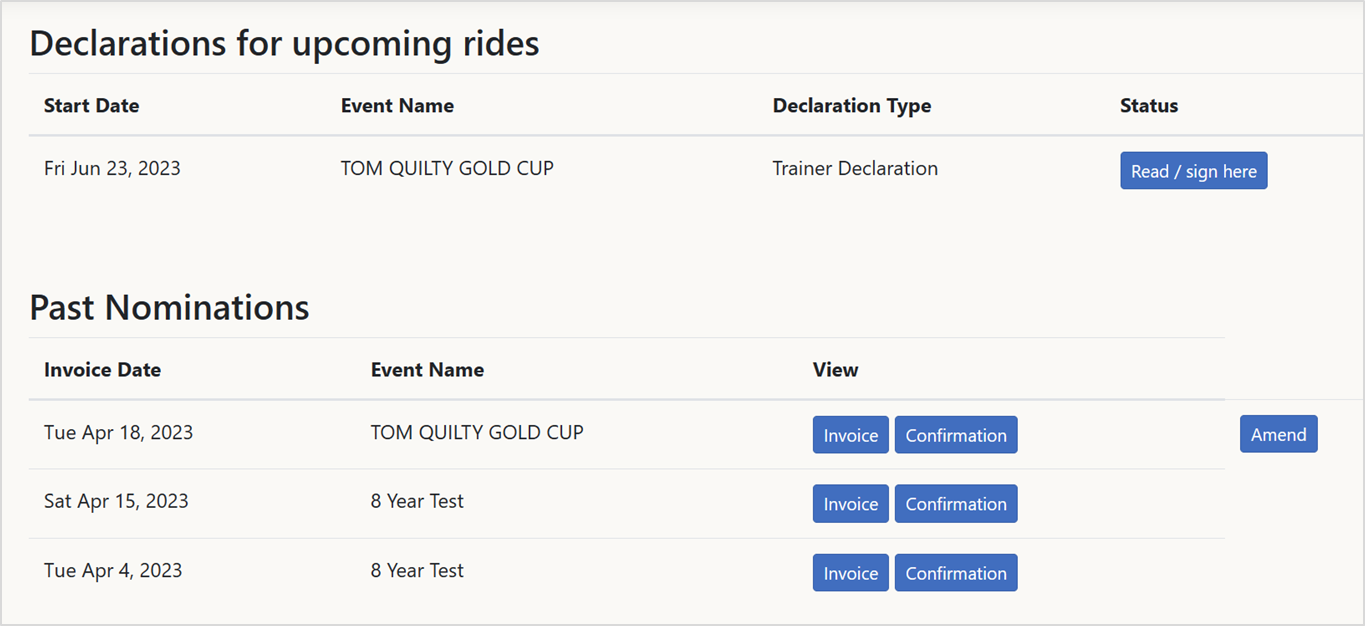The width and height of the screenshot is (1365, 626).
Task: Click the "Read / sign here" button
Action: coord(1193,171)
